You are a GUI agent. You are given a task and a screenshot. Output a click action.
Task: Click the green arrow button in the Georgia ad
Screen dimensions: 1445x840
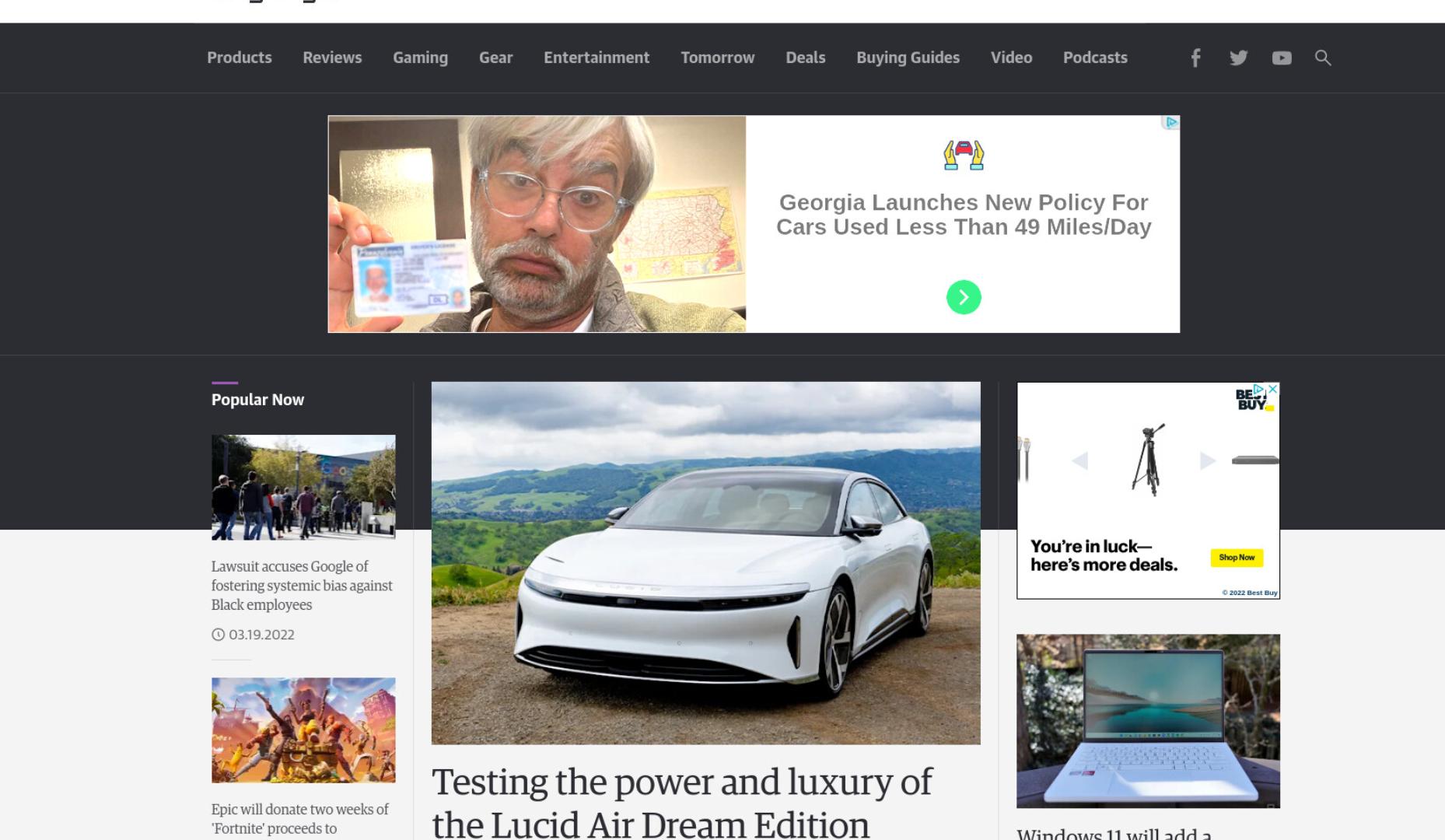964,297
